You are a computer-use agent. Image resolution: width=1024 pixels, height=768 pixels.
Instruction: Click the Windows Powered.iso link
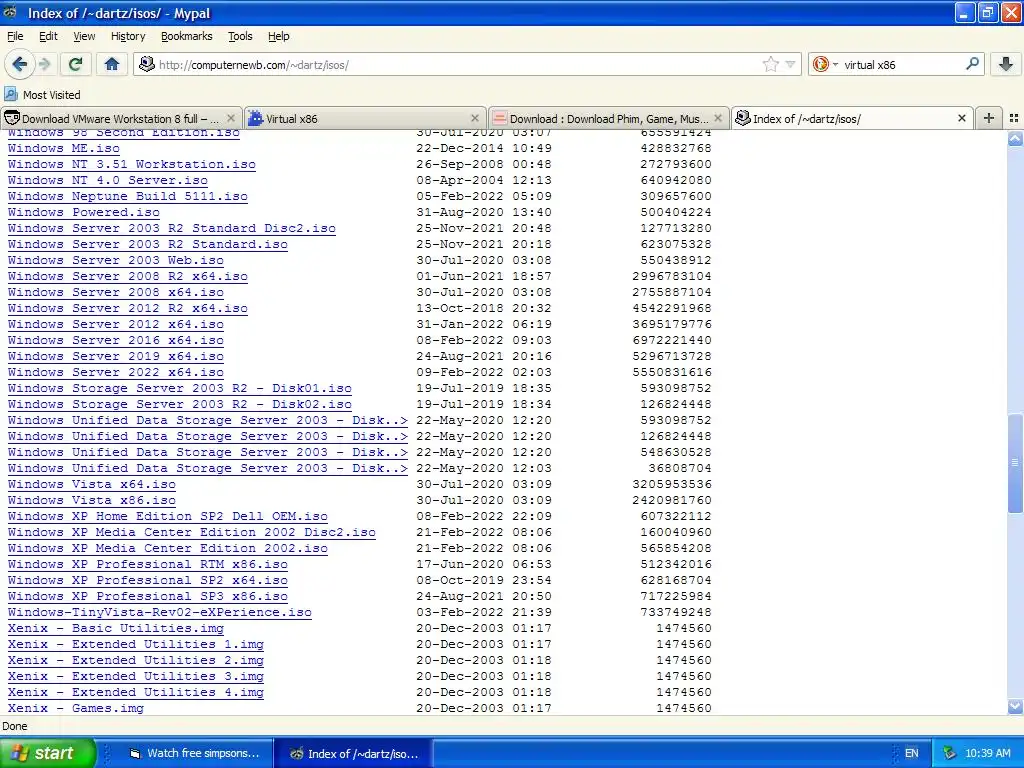(84, 212)
